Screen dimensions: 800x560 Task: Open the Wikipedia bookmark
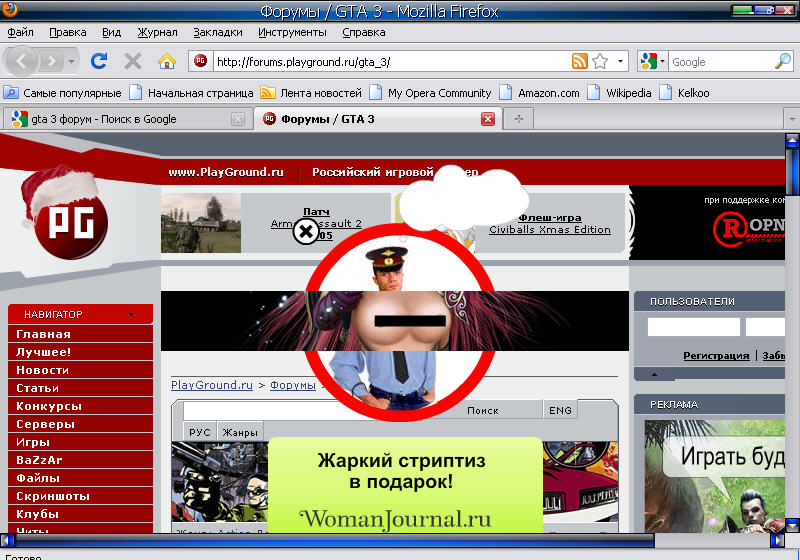pyautogui.click(x=619, y=93)
